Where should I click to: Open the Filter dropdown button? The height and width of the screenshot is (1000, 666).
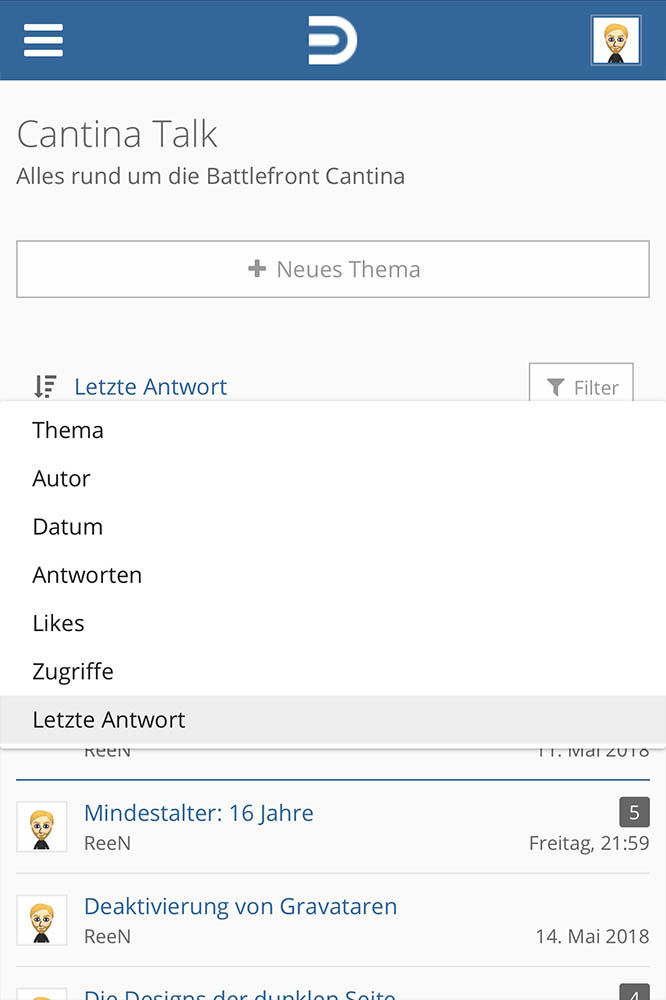pyautogui.click(x=581, y=383)
